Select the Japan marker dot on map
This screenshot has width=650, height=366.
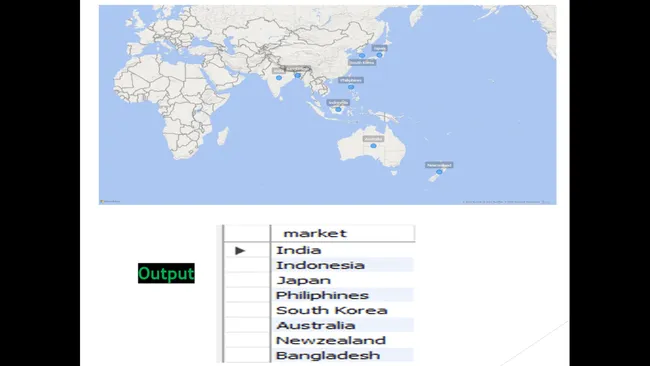pos(379,55)
